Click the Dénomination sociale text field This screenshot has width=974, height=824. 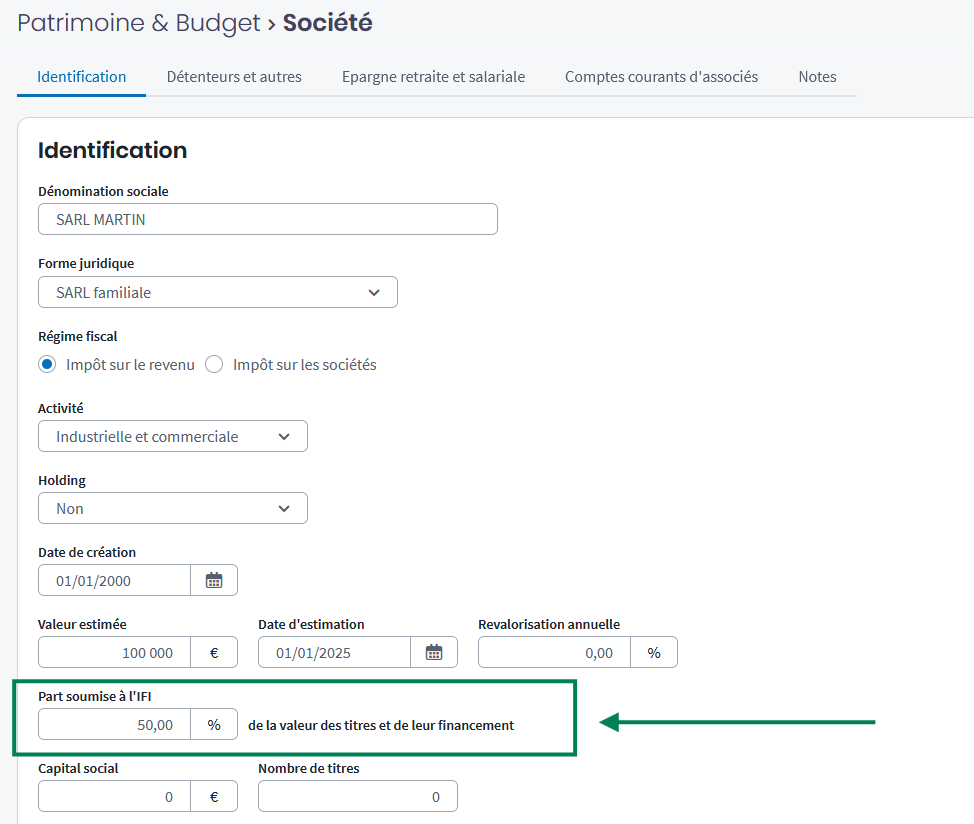coord(268,219)
